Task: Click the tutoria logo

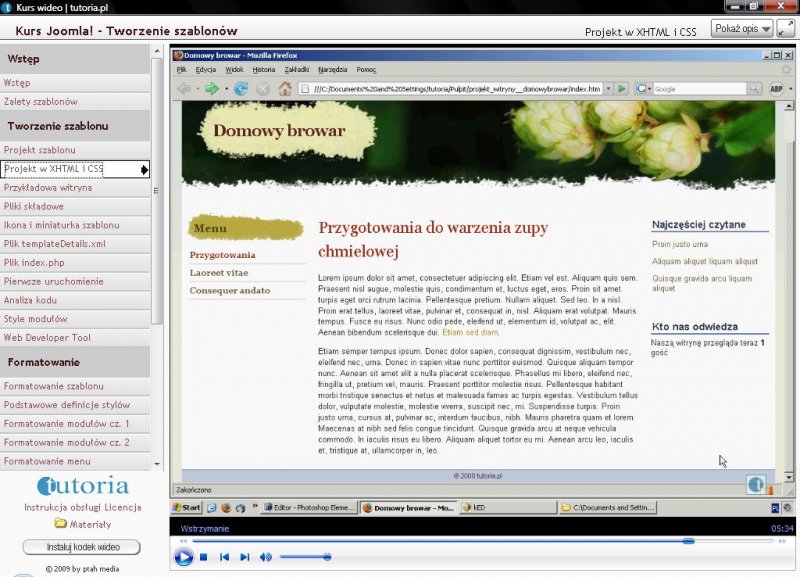Action: coord(83,487)
